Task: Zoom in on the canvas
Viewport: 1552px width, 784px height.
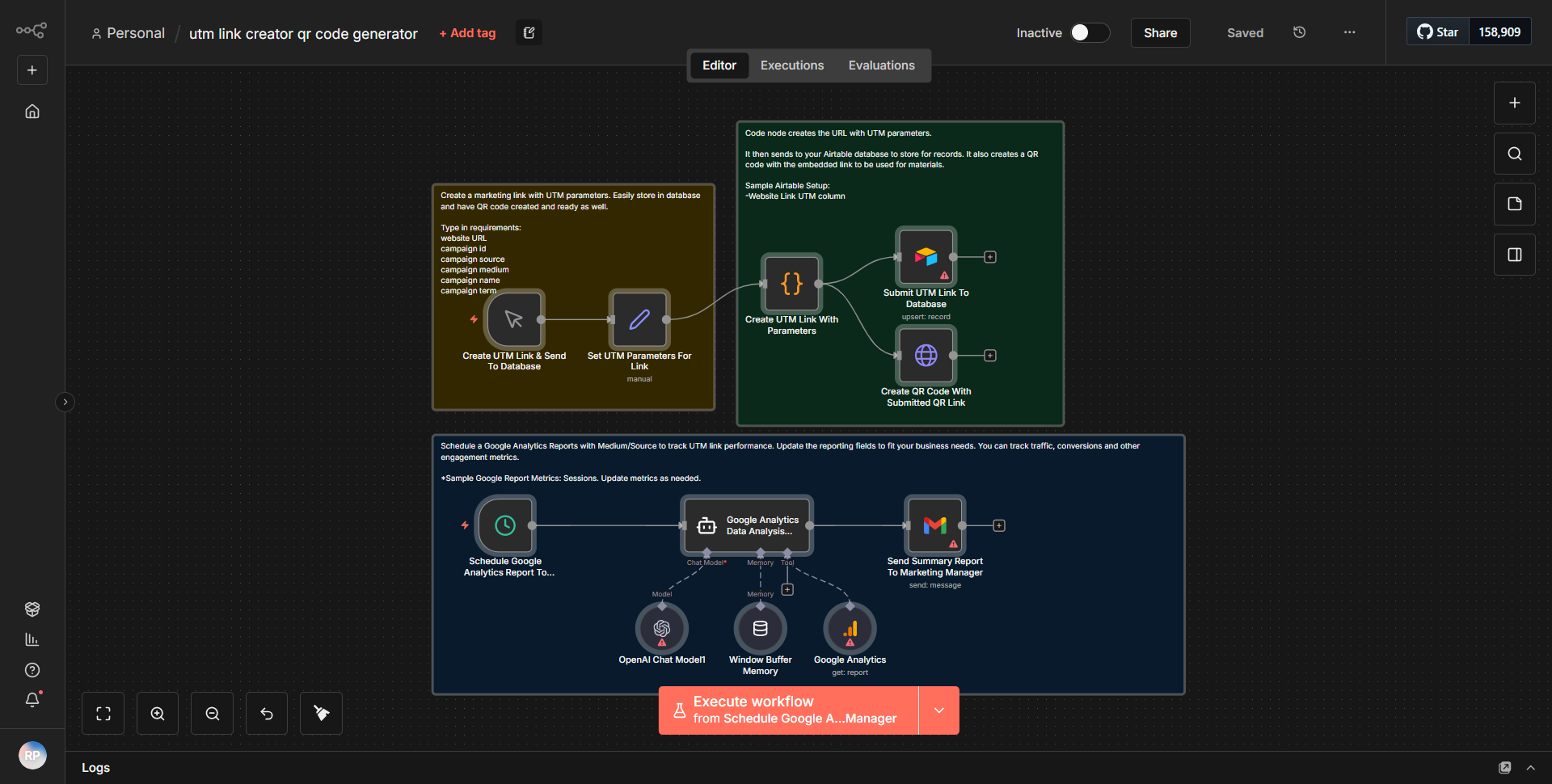Action: tap(158, 714)
